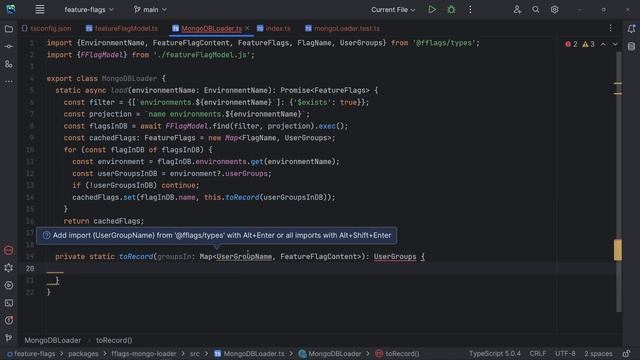This screenshot has height=360, width=640.
Task: Go to next highlighted error arrow
Action: tap(615, 44)
